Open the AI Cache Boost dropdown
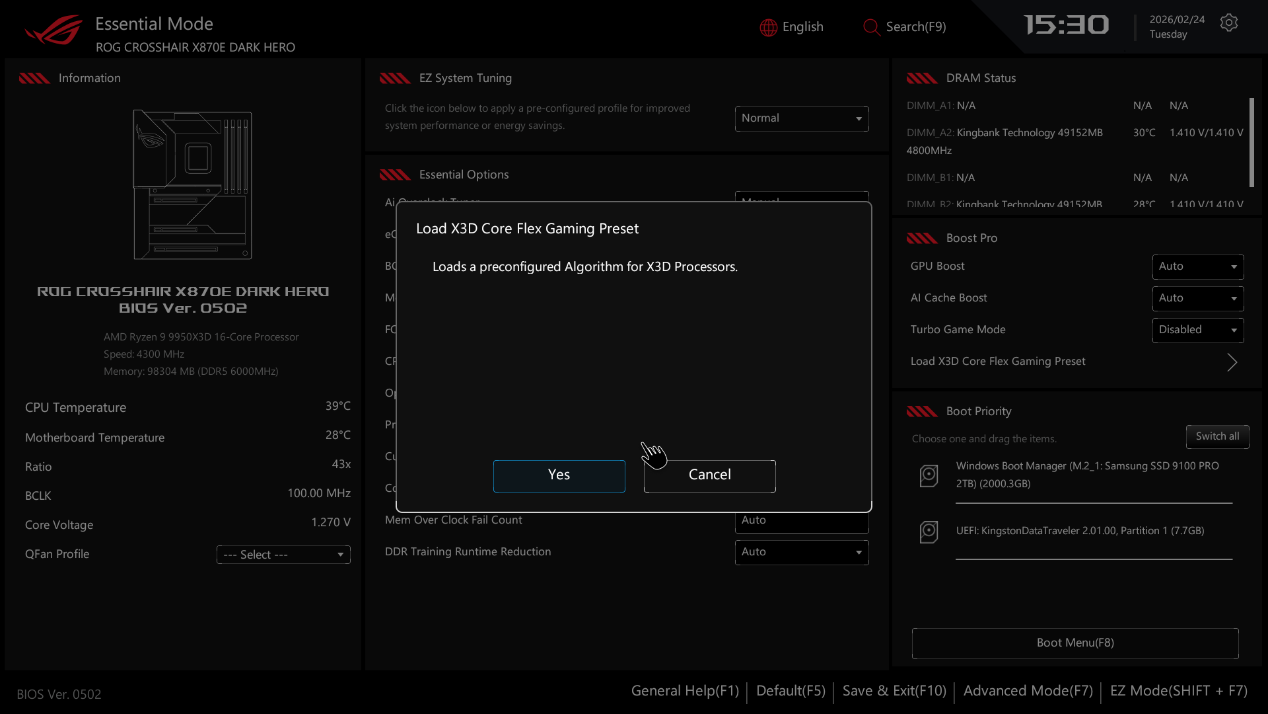The image size is (1268, 714). pos(1198,298)
